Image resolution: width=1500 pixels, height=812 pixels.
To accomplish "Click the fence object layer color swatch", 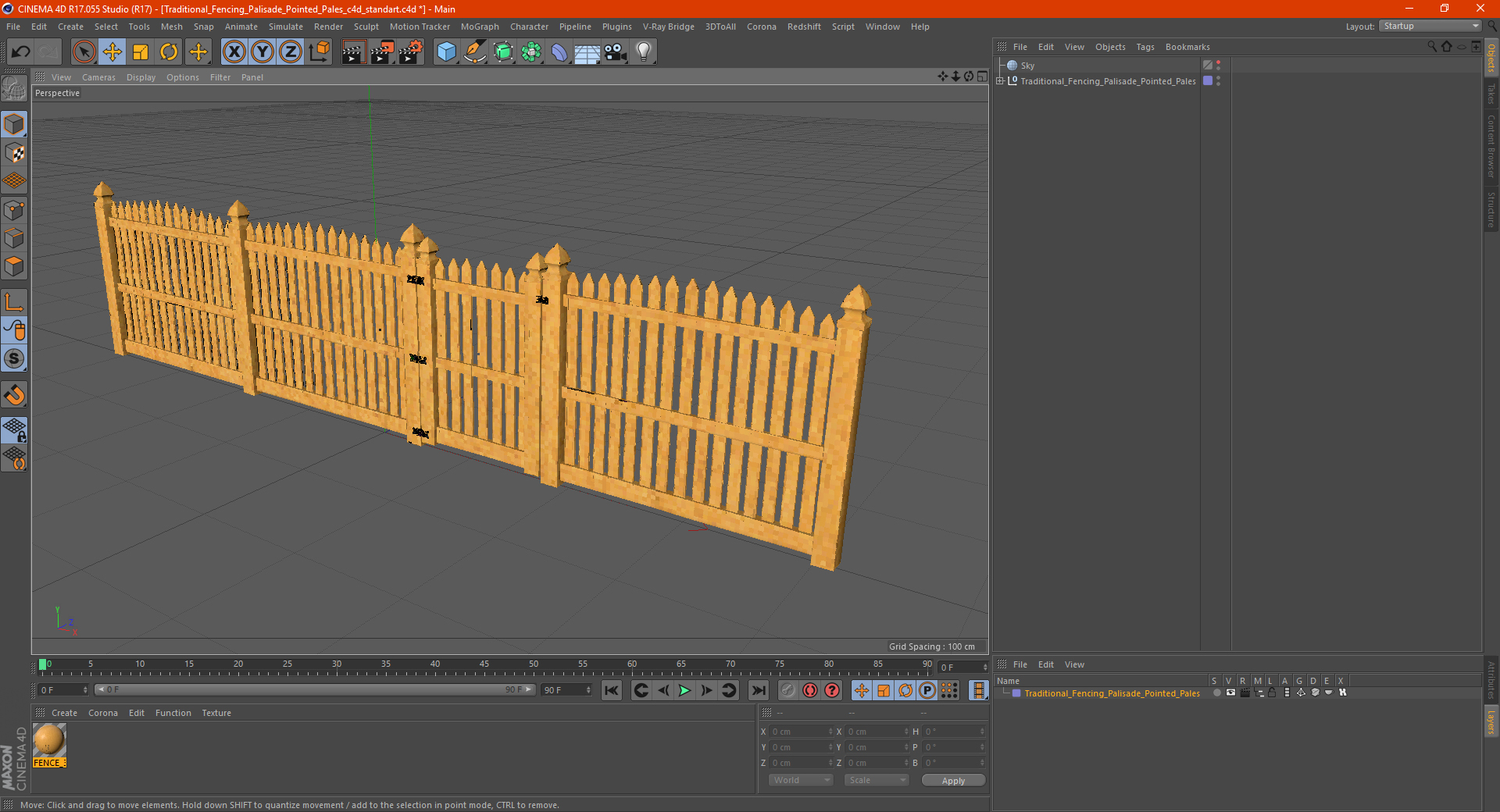I will click(x=1208, y=80).
